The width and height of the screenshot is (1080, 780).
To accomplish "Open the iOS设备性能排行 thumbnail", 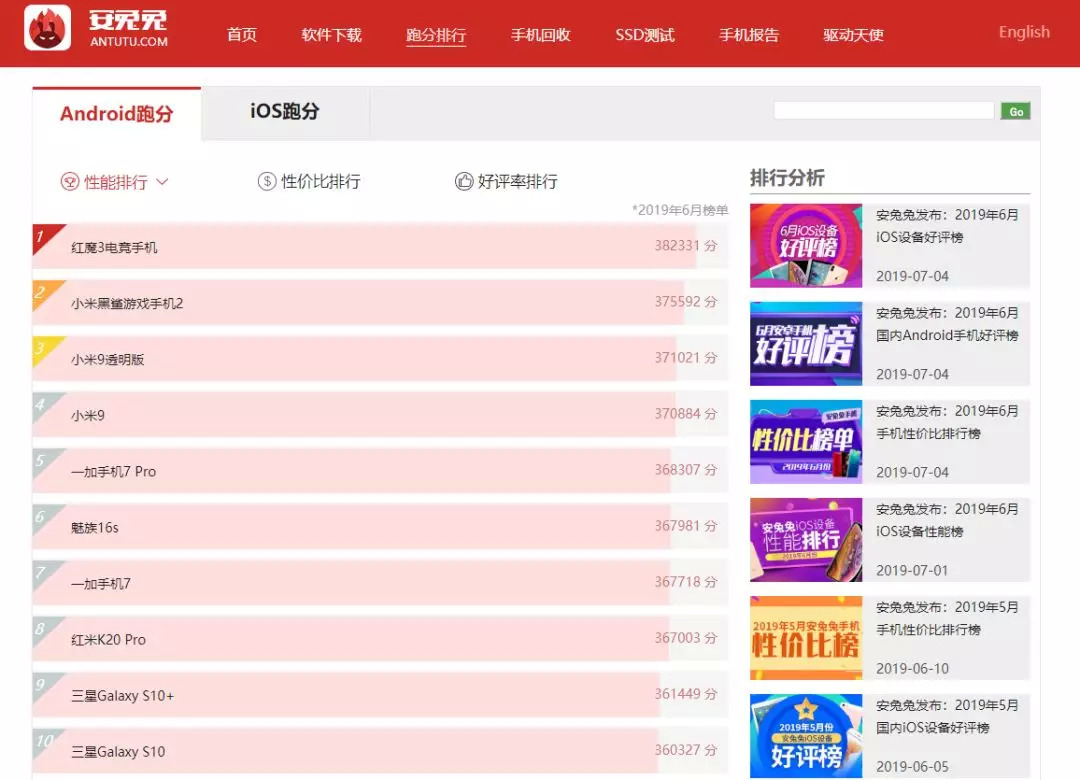I will tap(806, 540).
